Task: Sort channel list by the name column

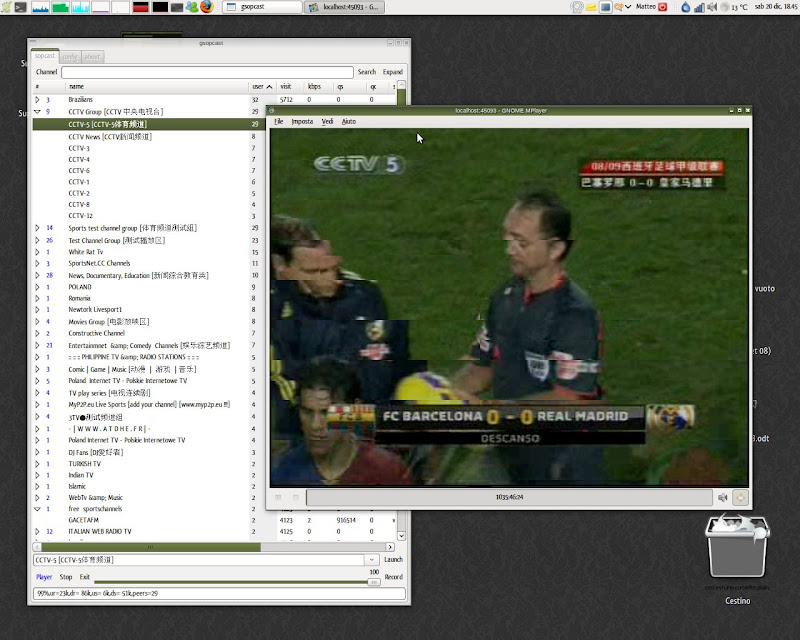Action: (x=157, y=87)
